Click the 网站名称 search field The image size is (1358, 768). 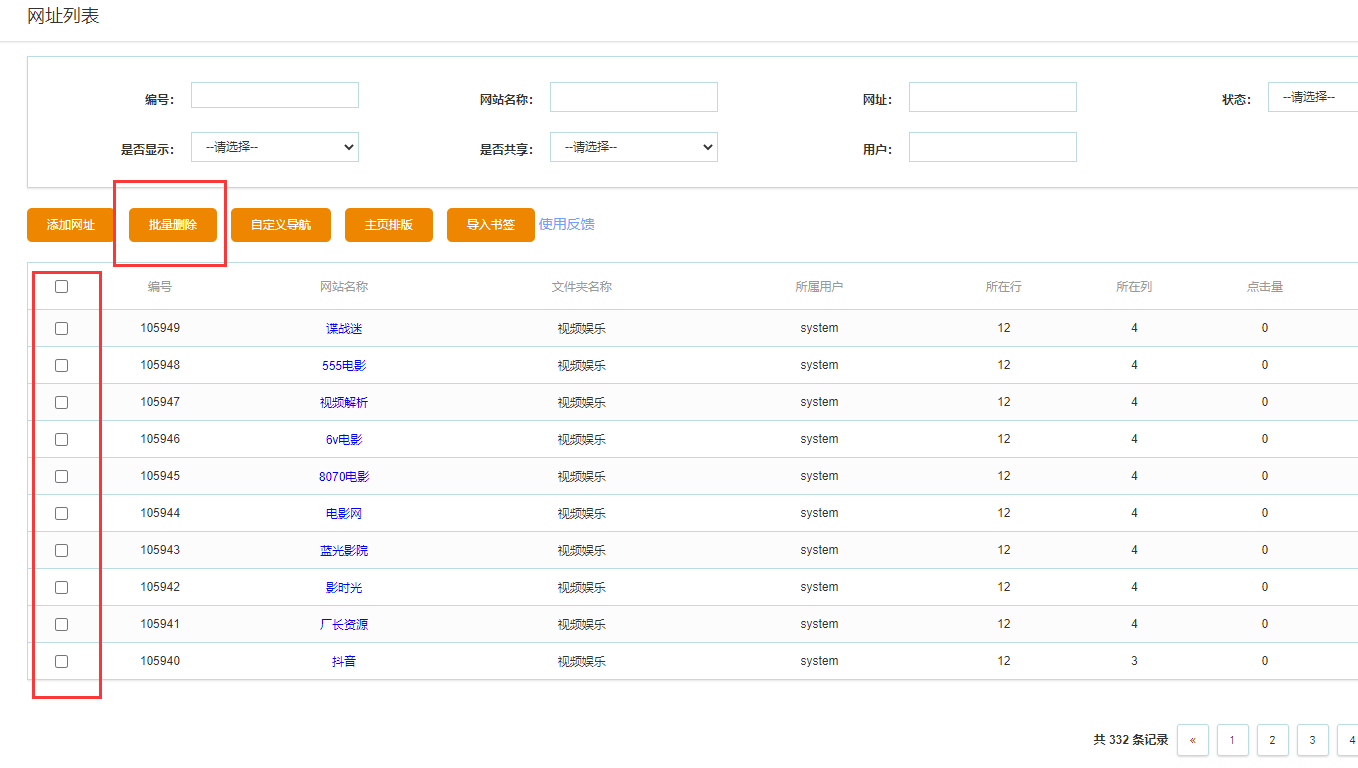[633, 97]
